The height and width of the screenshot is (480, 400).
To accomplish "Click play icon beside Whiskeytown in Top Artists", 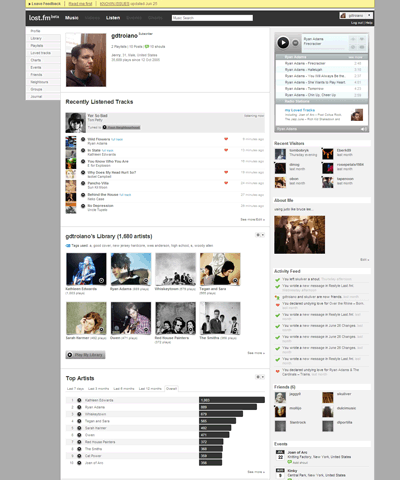I will point(79,414).
